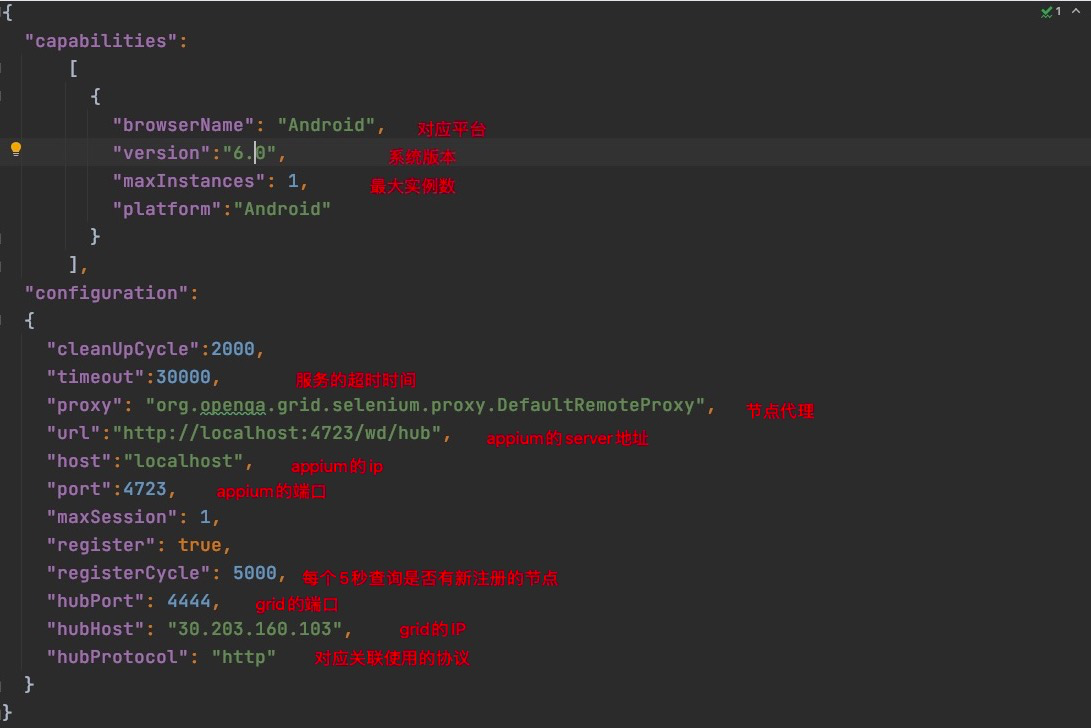Screen dimensions: 1091x728
Task: Click the "30.203.160.103" hubHost value
Action: pyautogui.click(x=255, y=629)
